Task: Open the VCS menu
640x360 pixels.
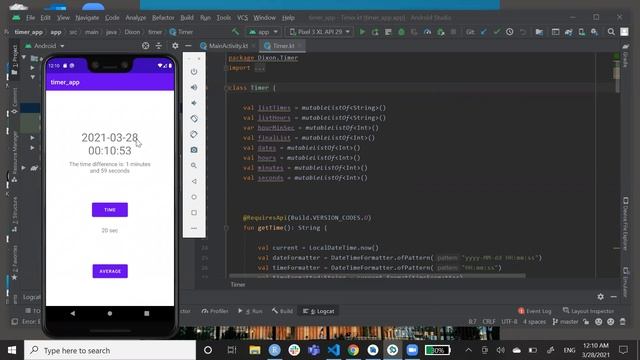Action: [x=242, y=18]
